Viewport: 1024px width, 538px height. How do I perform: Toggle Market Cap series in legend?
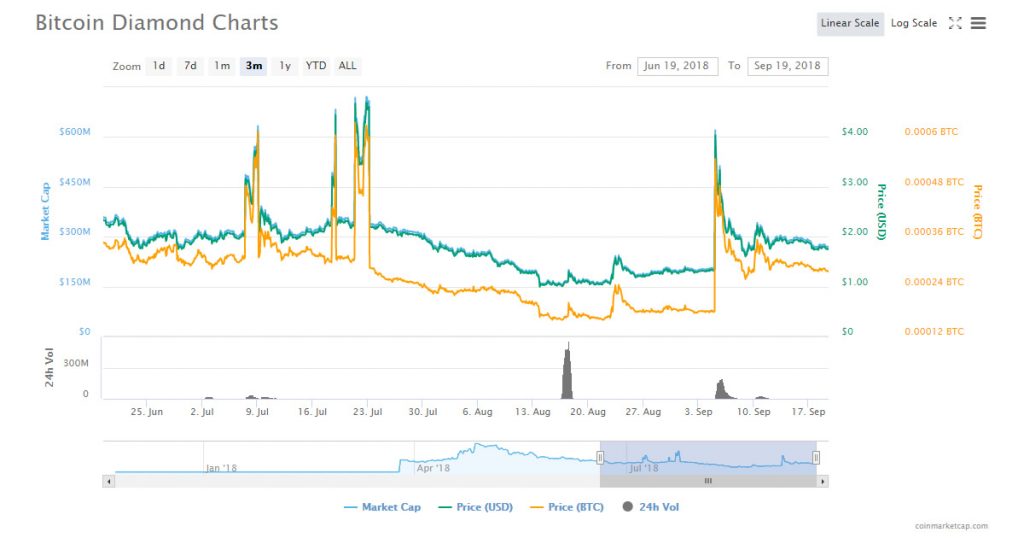(383, 507)
